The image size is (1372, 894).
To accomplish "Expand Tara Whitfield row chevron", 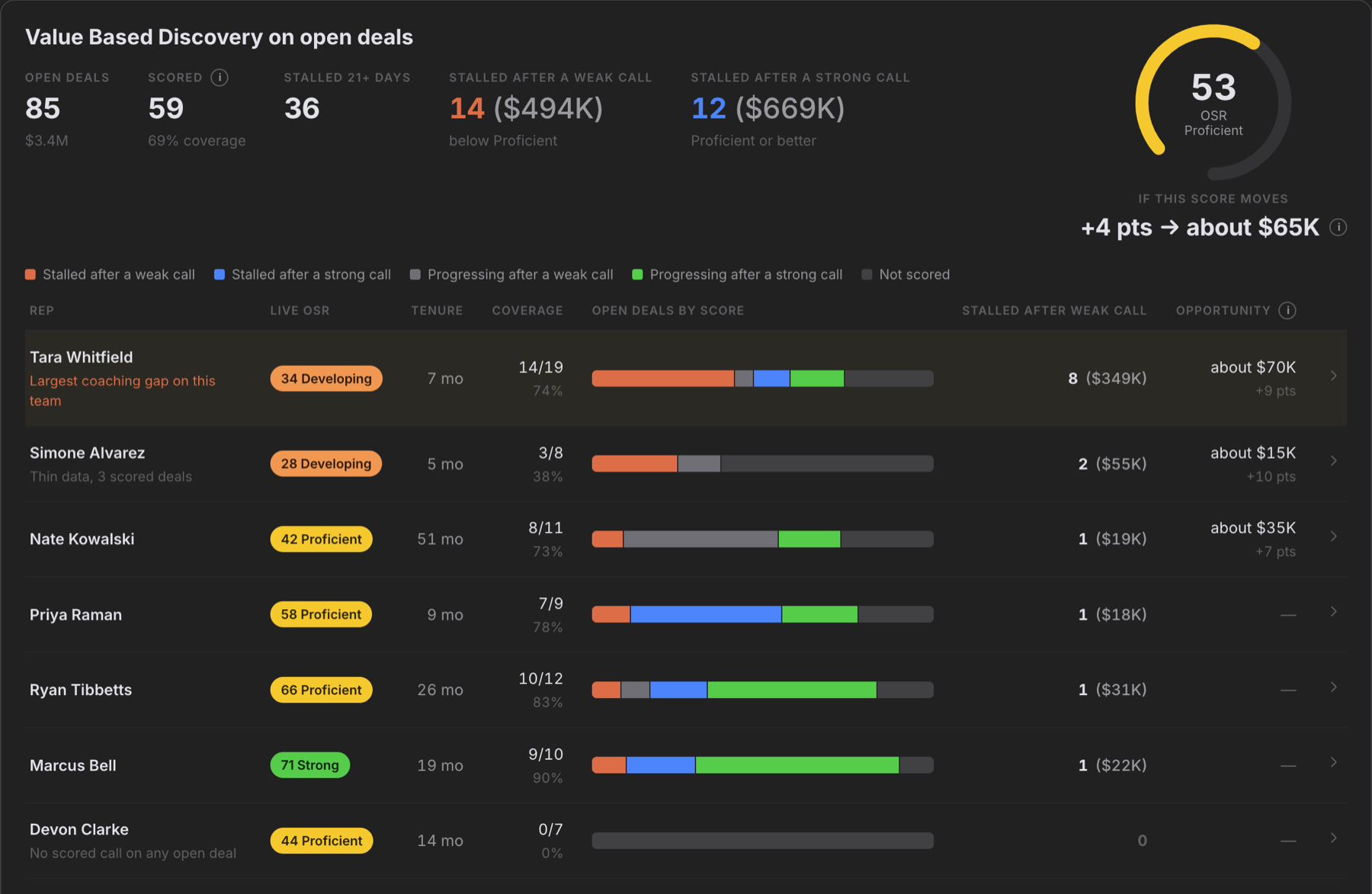I will [1334, 376].
